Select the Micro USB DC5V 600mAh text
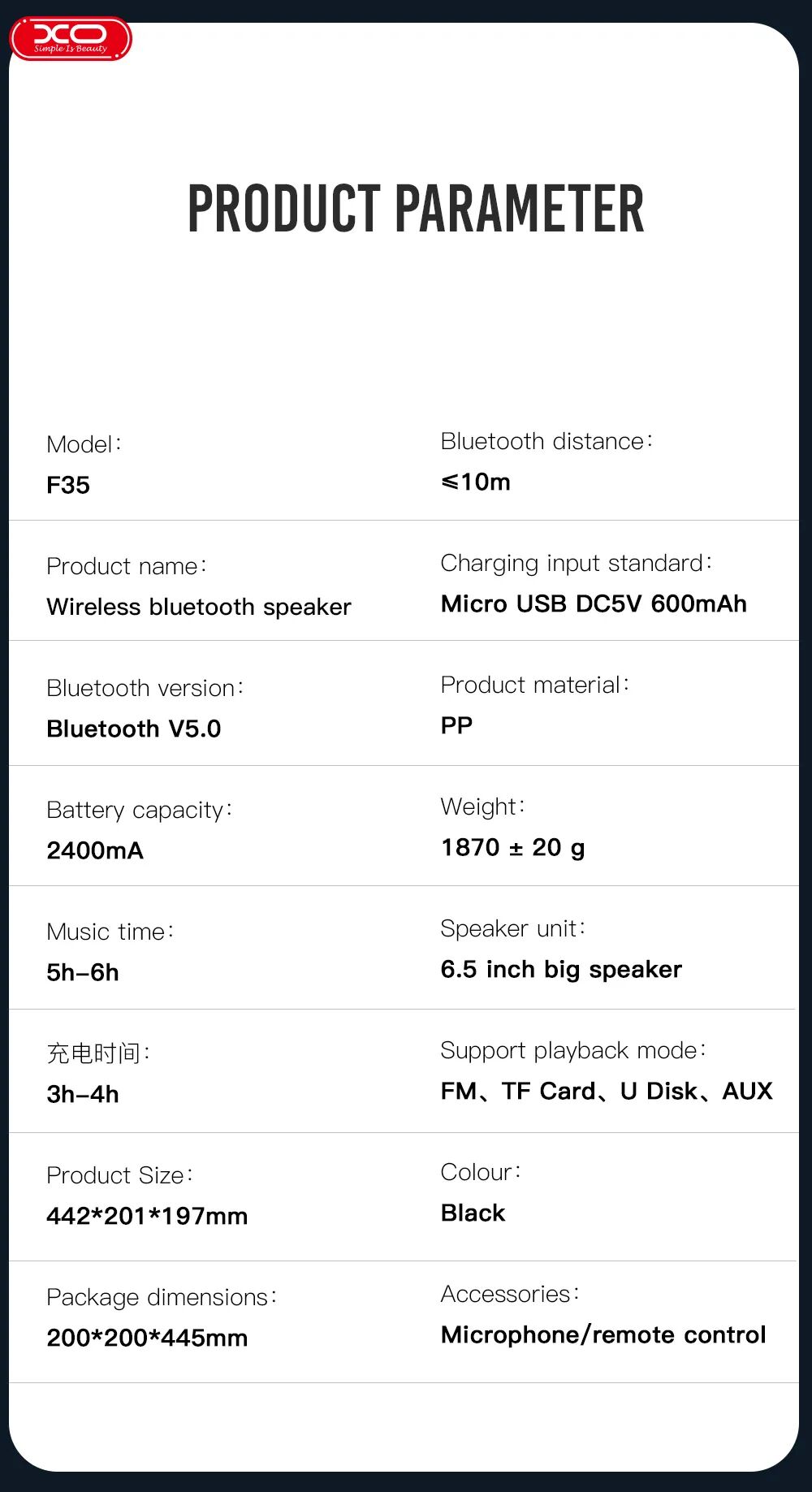This screenshot has width=812, height=1492. (594, 603)
